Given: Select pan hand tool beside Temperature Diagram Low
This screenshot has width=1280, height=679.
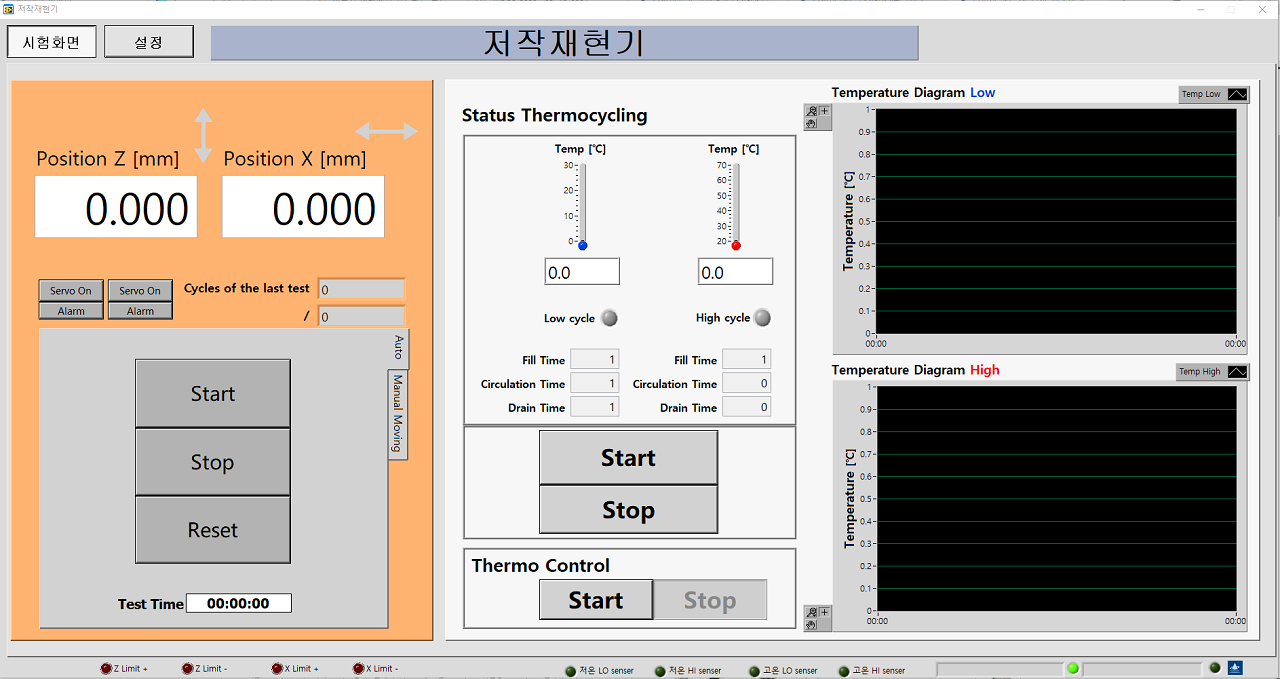Looking at the screenshot, I should click(811, 123).
